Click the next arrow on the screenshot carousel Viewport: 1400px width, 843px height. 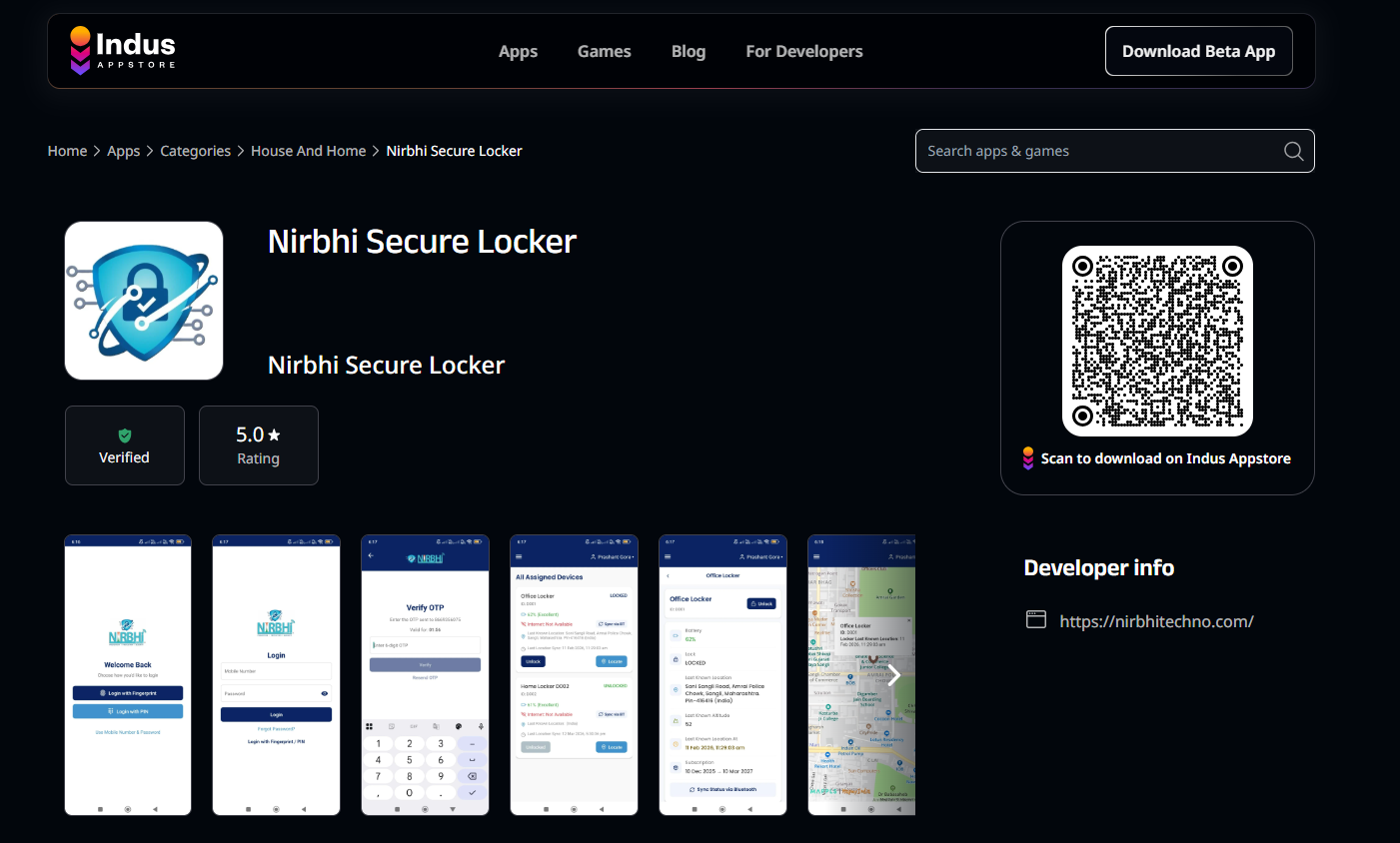pyautogui.click(x=894, y=675)
